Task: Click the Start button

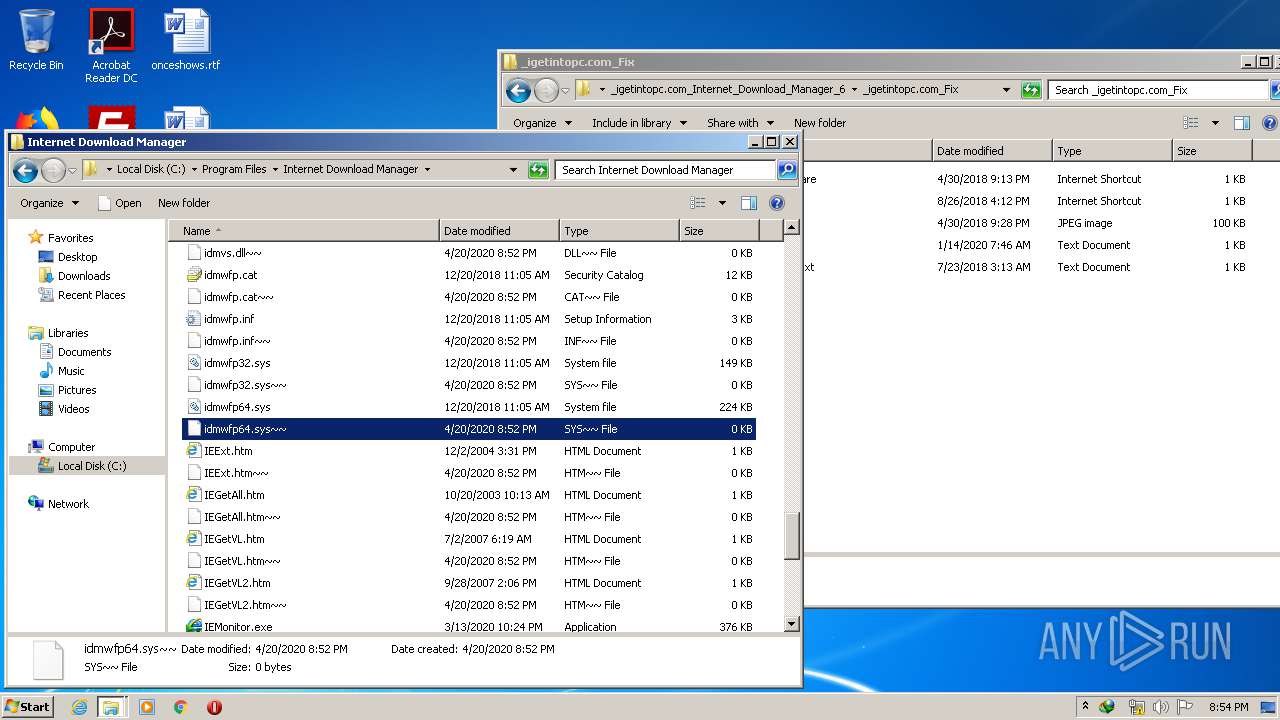Action: click(28, 707)
